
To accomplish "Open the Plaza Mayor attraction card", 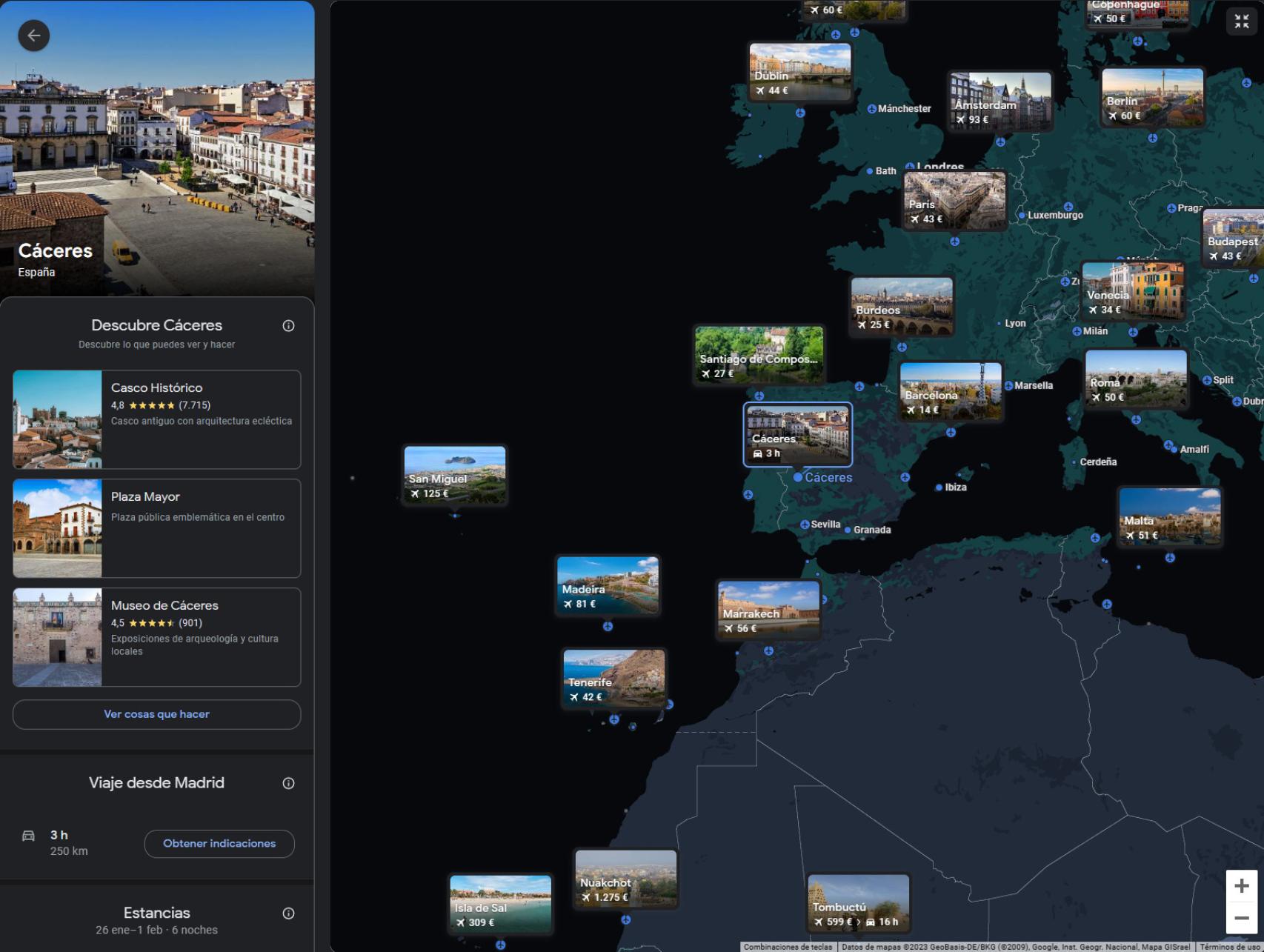I will click(x=156, y=528).
